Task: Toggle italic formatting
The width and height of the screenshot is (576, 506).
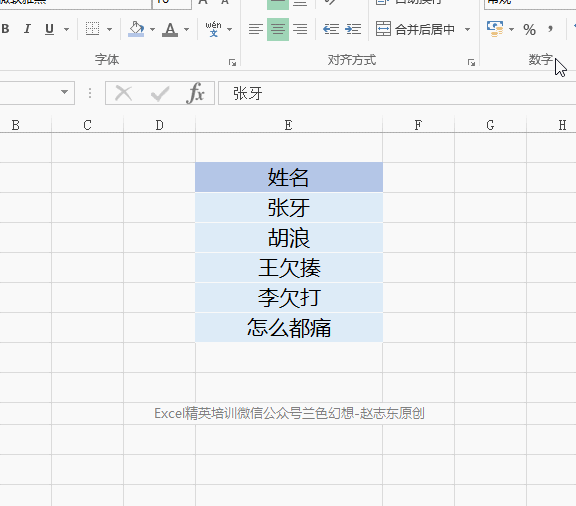Action: [27, 29]
